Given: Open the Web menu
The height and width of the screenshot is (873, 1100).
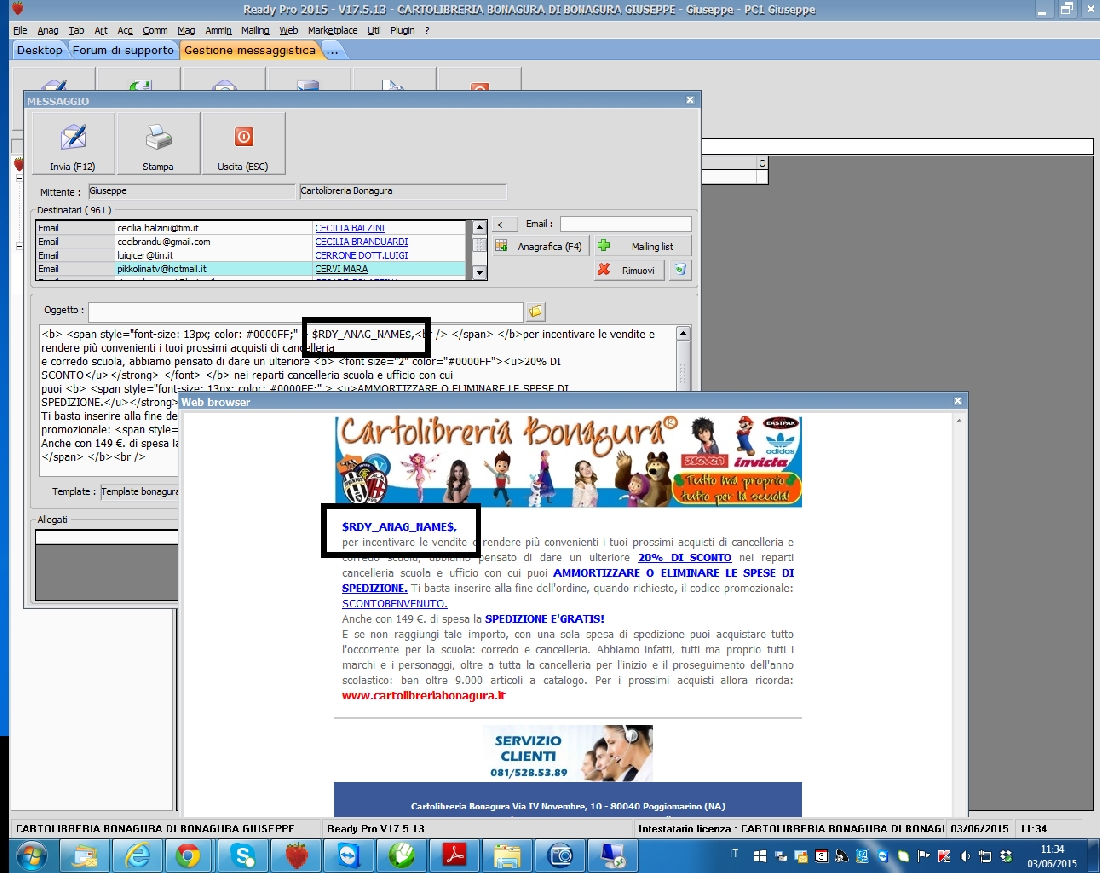Looking at the screenshot, I should (x=289, y=31).
